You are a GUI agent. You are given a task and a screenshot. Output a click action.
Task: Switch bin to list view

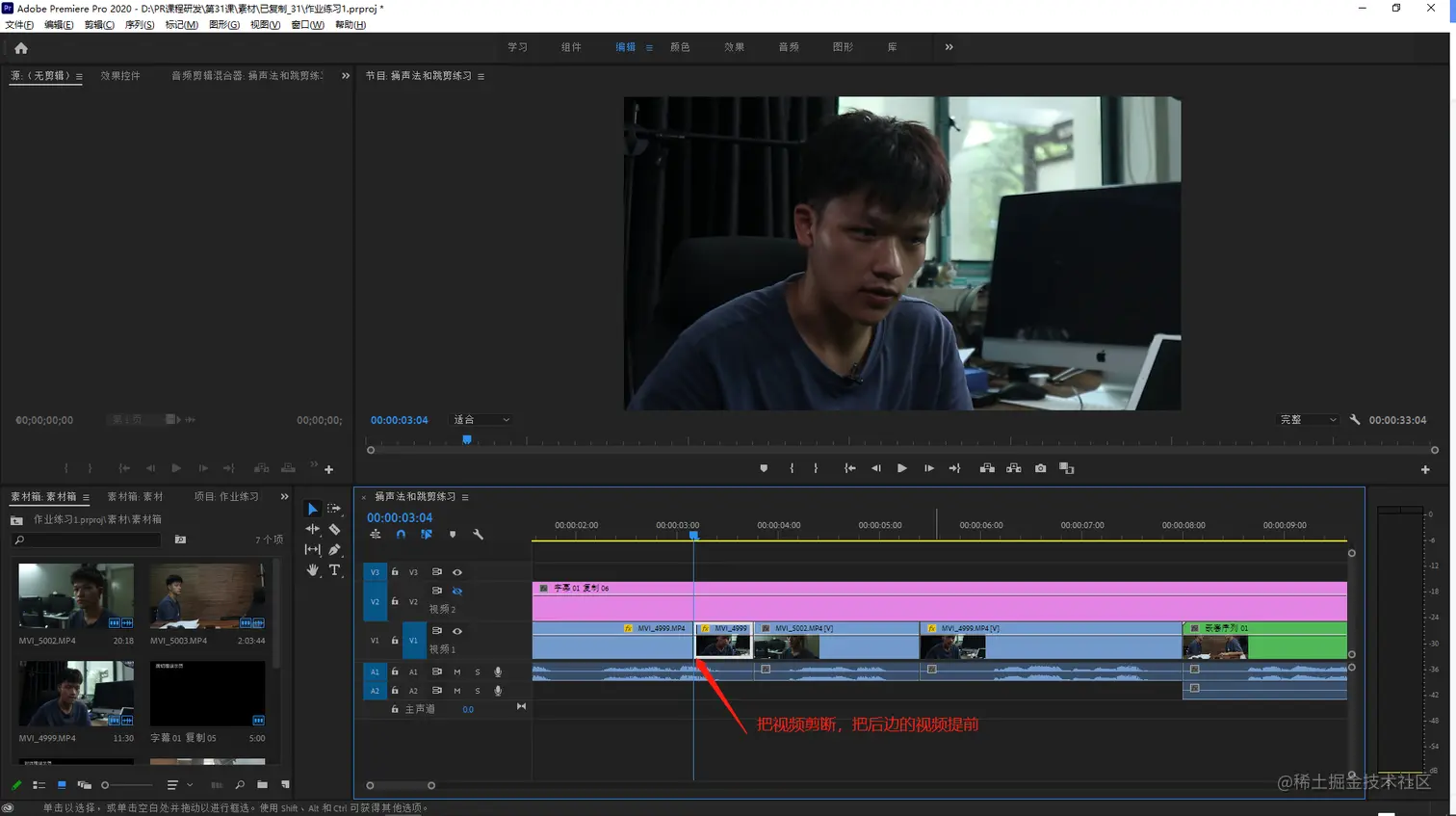(x=39, y=785)
